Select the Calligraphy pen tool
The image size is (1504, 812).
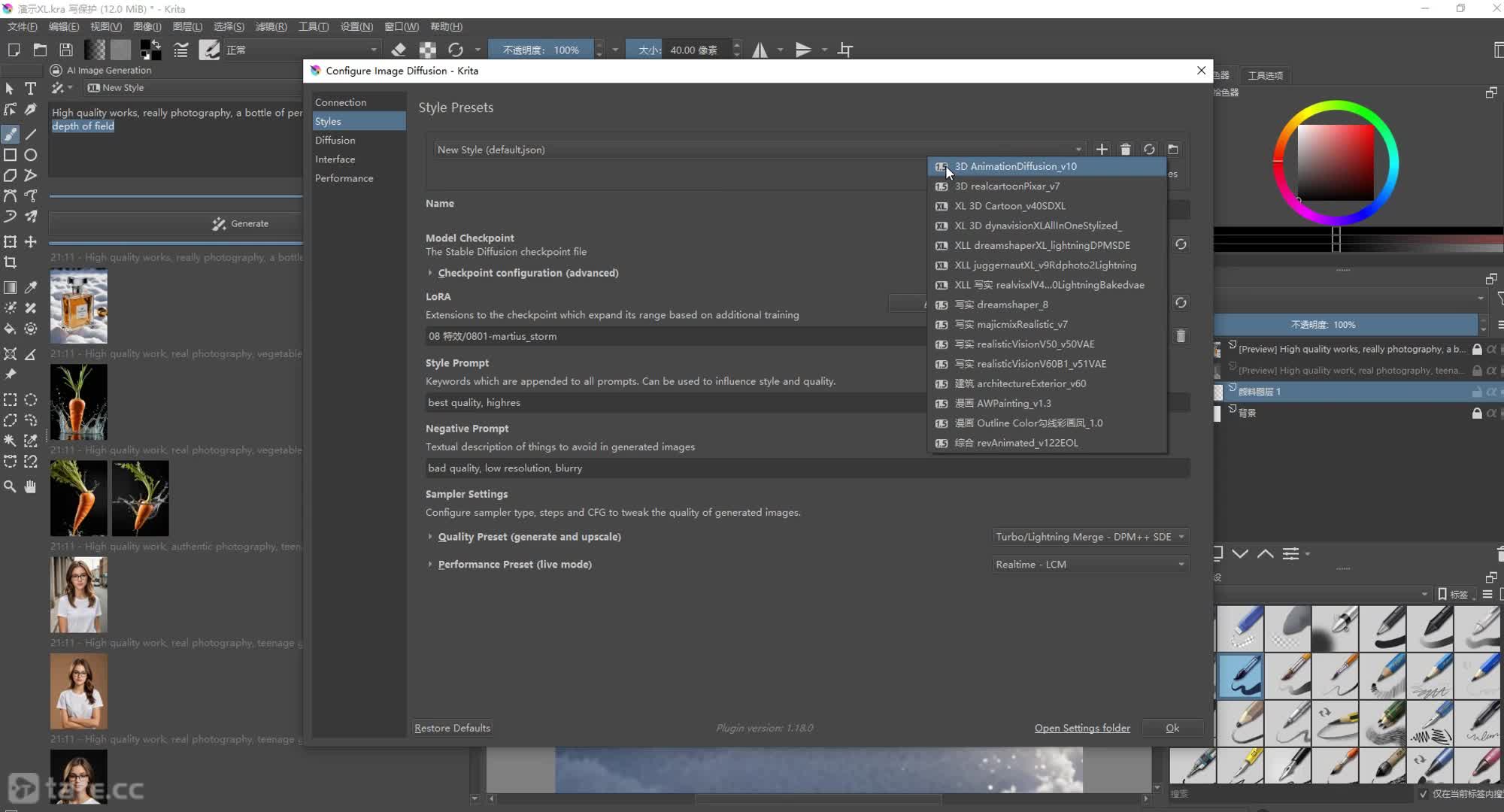pyautogui.click(x=30, y=110)
